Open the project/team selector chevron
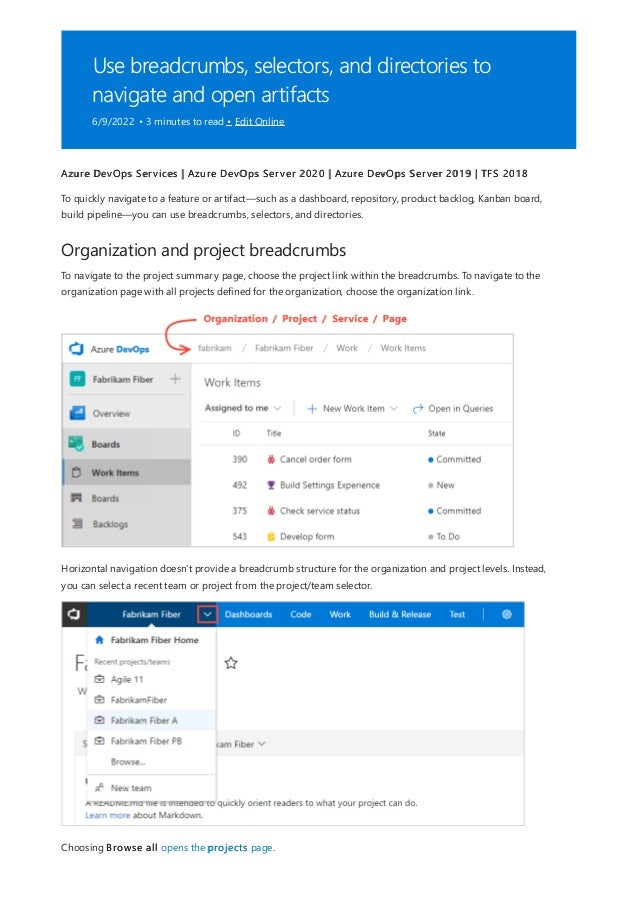 click(x=207, y=614)
